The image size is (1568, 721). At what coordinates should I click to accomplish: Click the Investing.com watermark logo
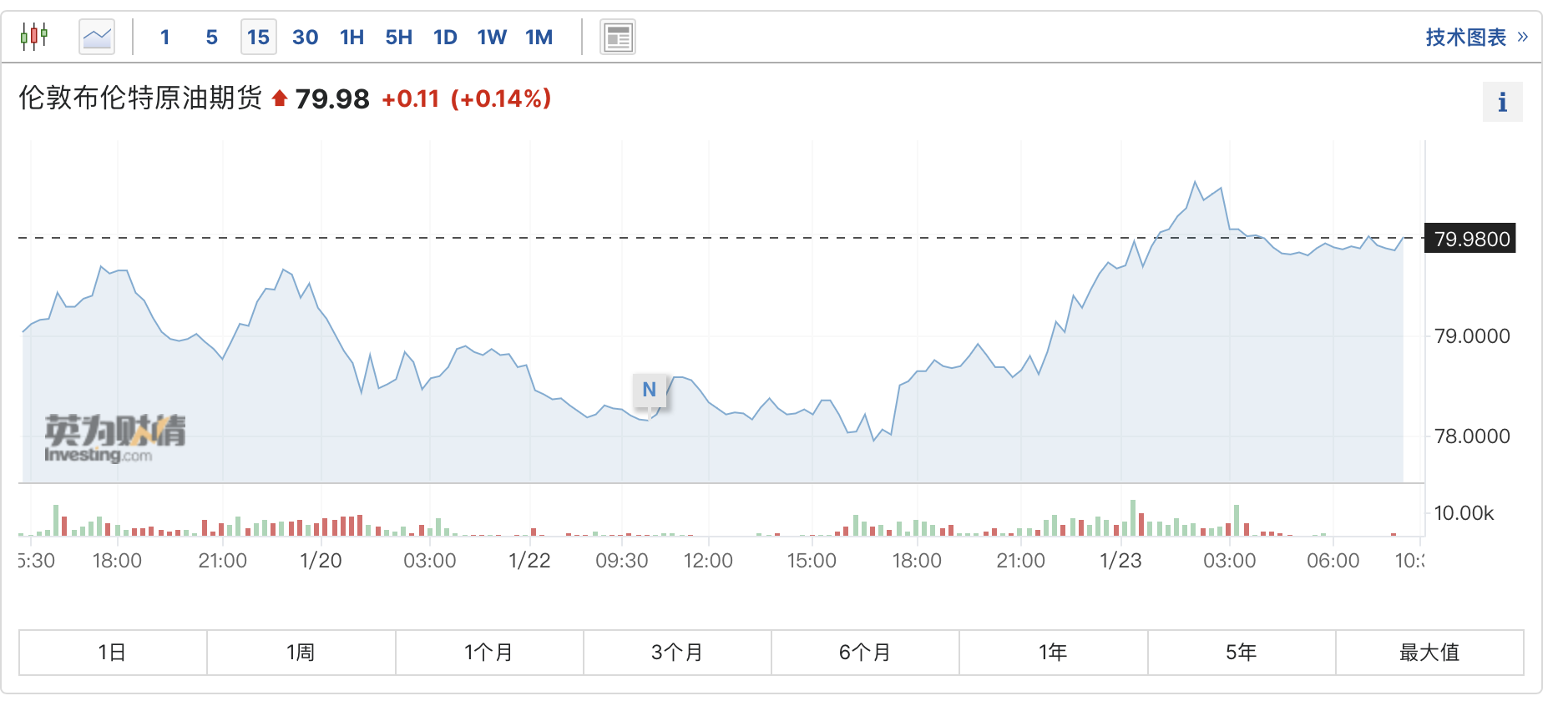click(x=114, y=438)
